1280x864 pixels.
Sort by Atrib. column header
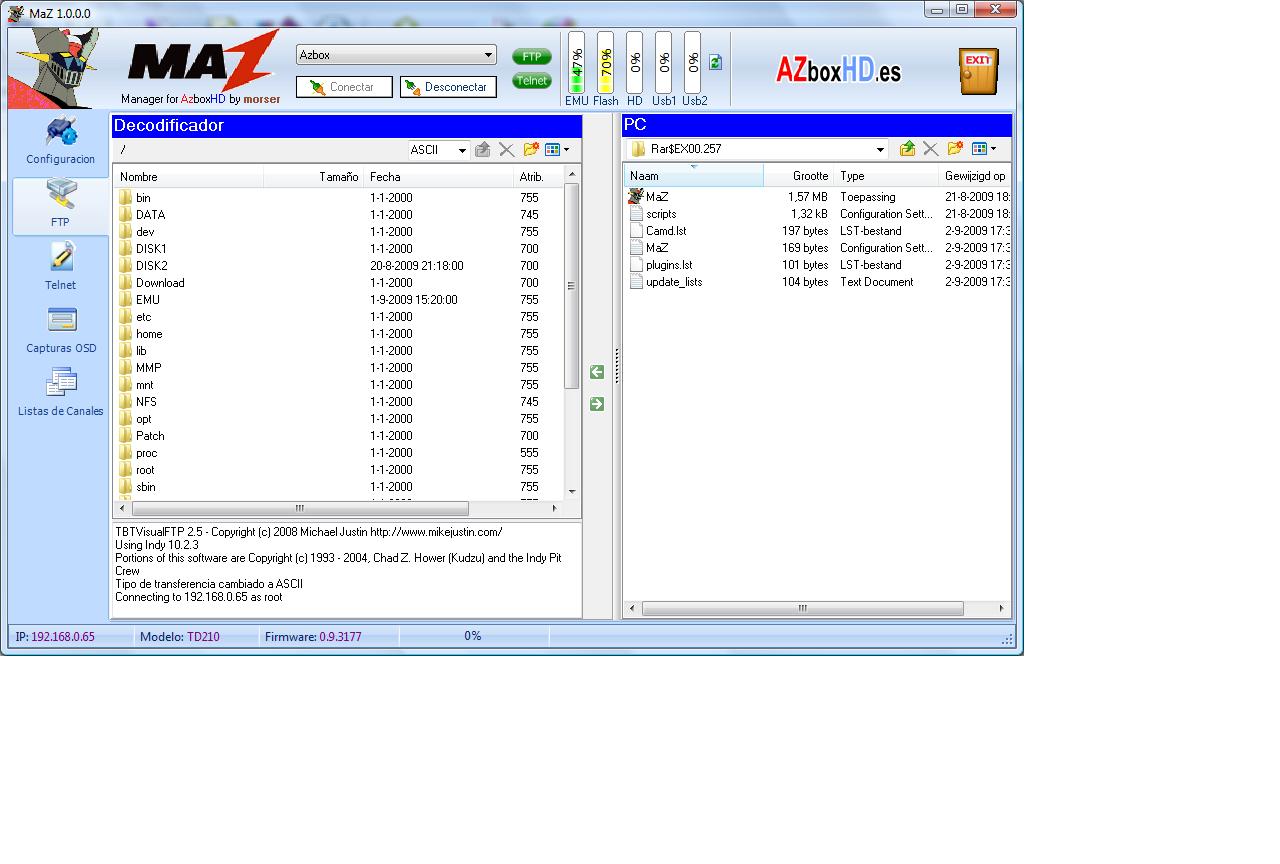pos(539,177)
